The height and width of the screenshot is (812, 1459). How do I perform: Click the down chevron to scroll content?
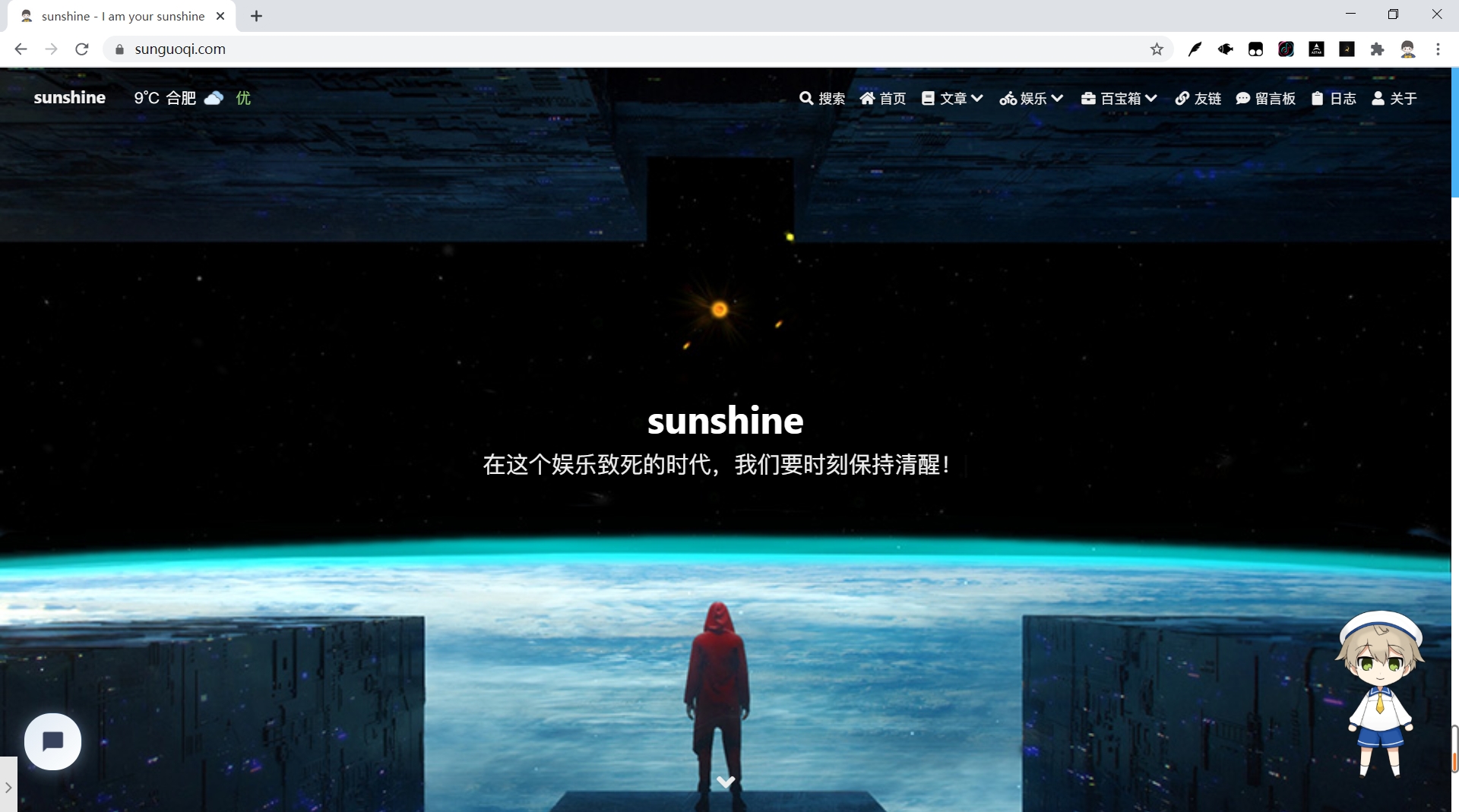tap(725, 782)
